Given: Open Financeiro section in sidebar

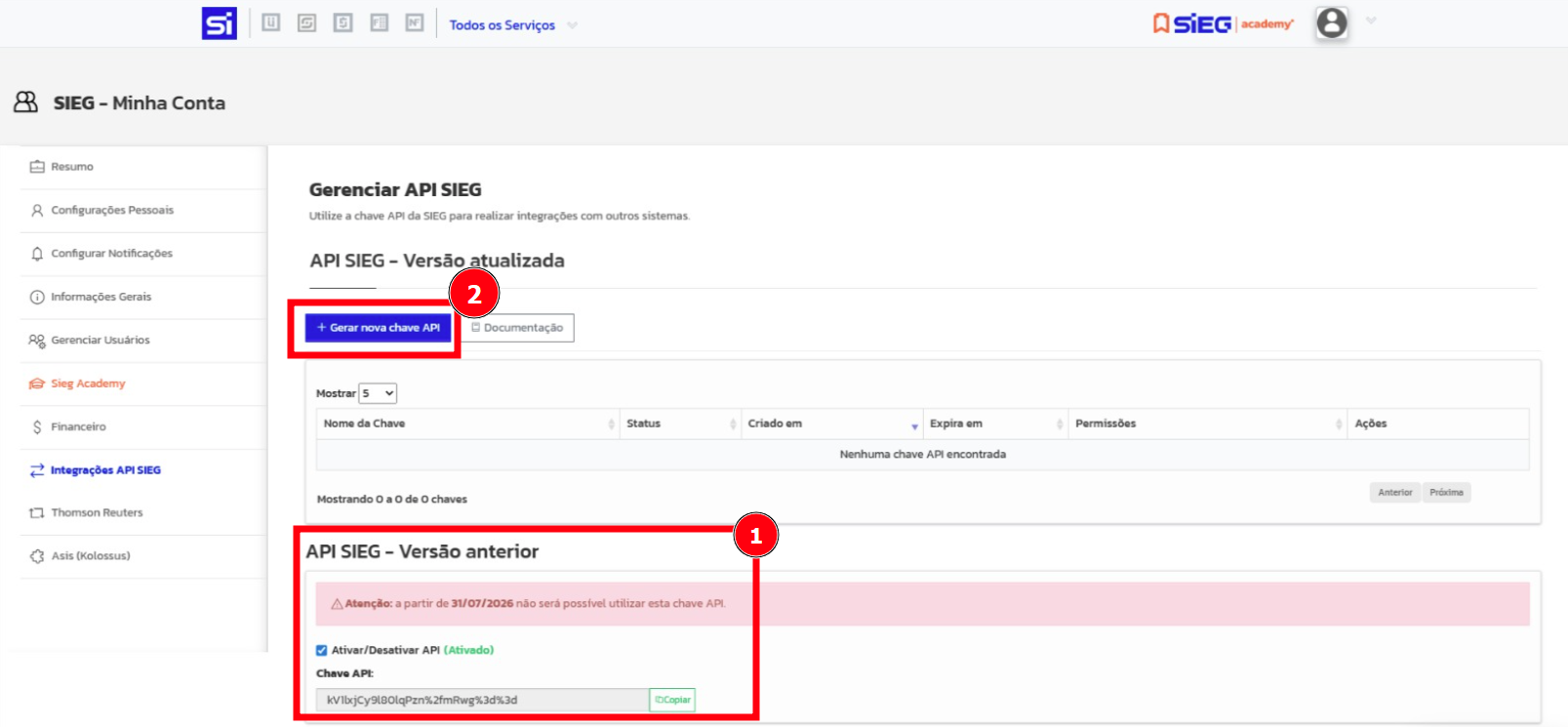Looking at the screenshot, I should pyautogui.click(x=78, y=427).
